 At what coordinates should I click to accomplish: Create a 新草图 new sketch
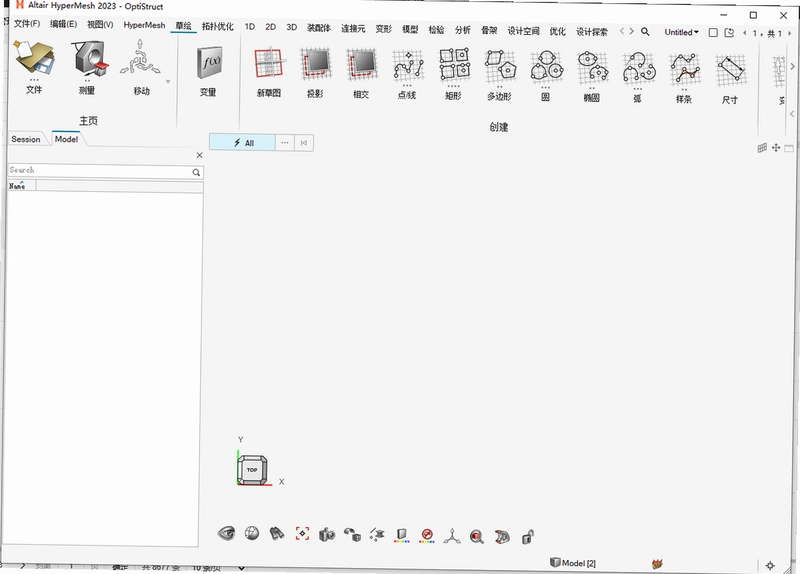pyautogui.click(x=269, y=63)
